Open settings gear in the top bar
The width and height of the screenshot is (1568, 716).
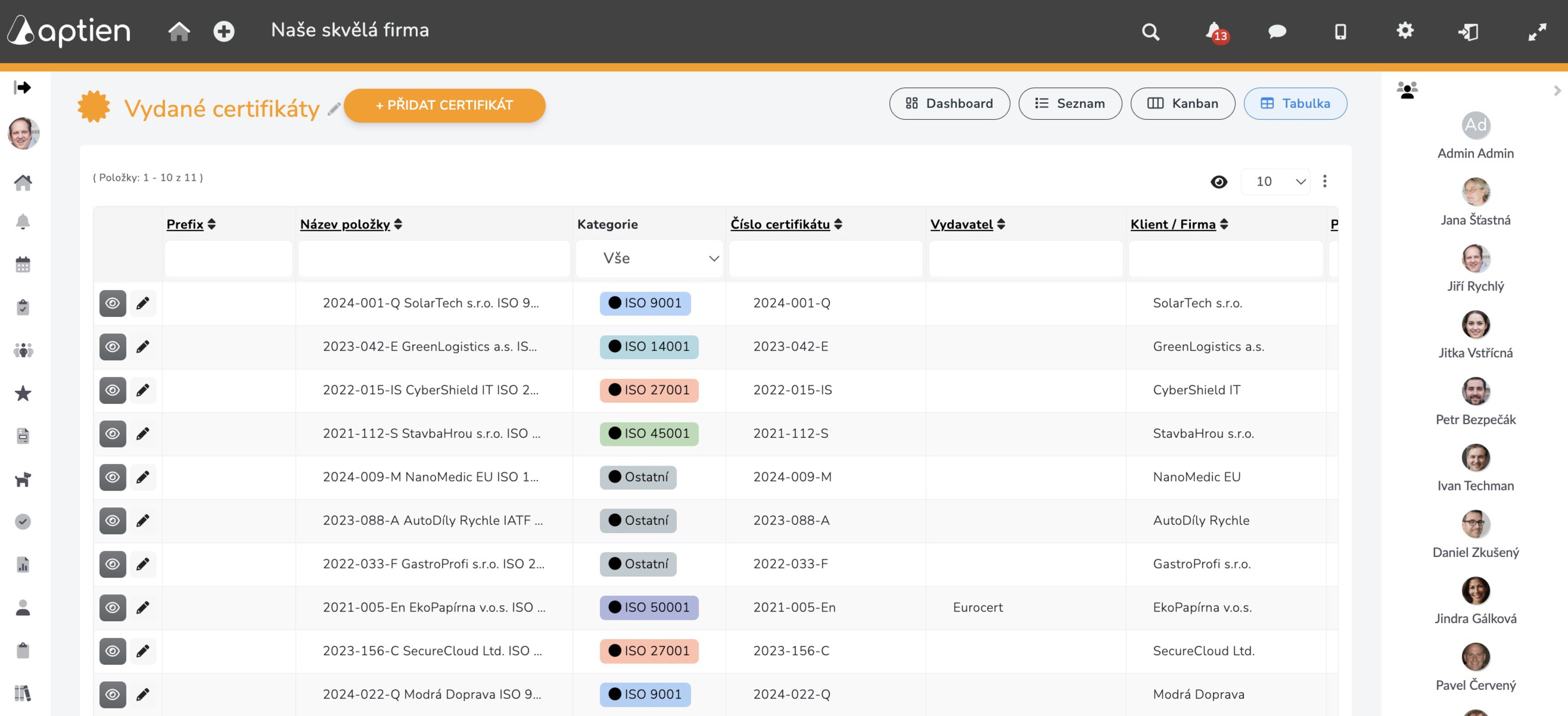pyautogui.click(x=1404, y=30)
